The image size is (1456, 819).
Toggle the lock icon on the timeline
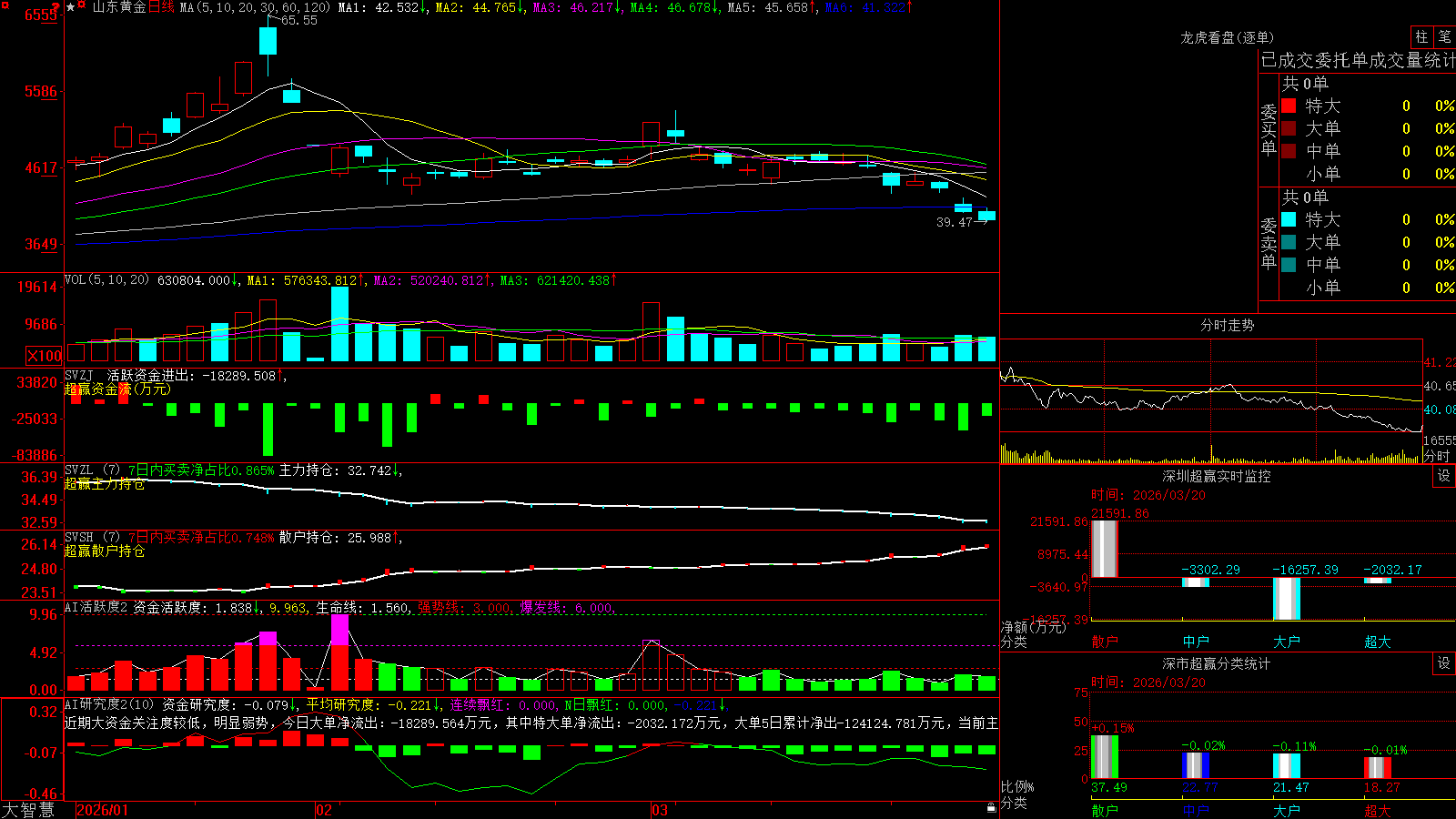pos(992,808)
